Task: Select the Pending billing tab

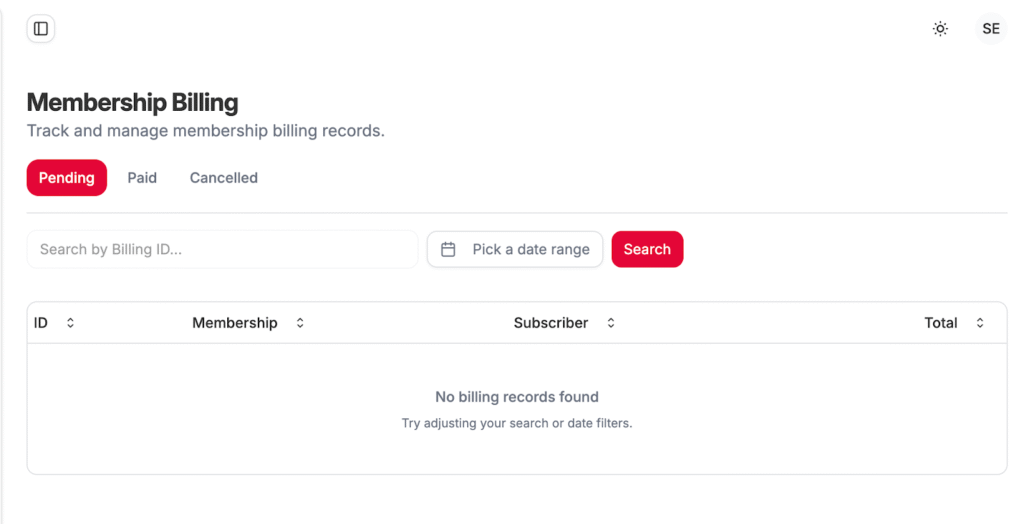Action: point(67,178)
